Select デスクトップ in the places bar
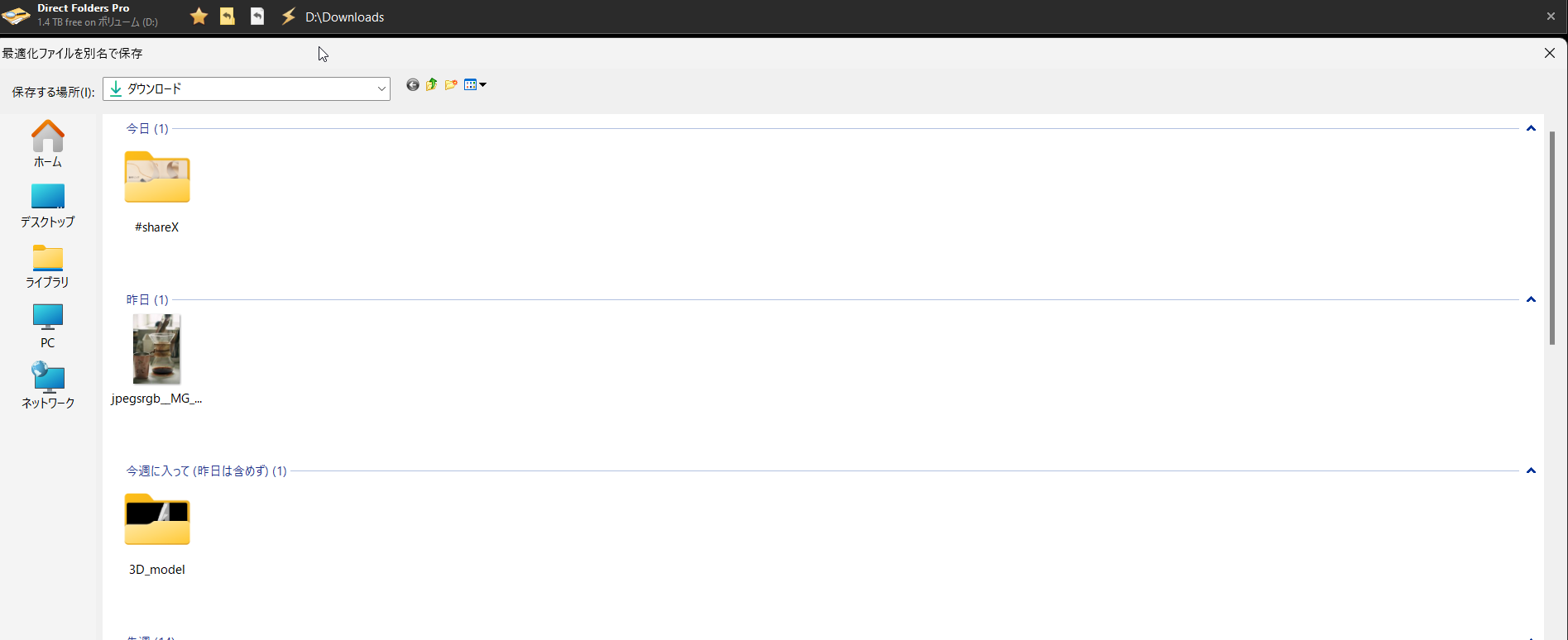The height and width of the screenshot is (640, 1568). (x=47, y=206)
